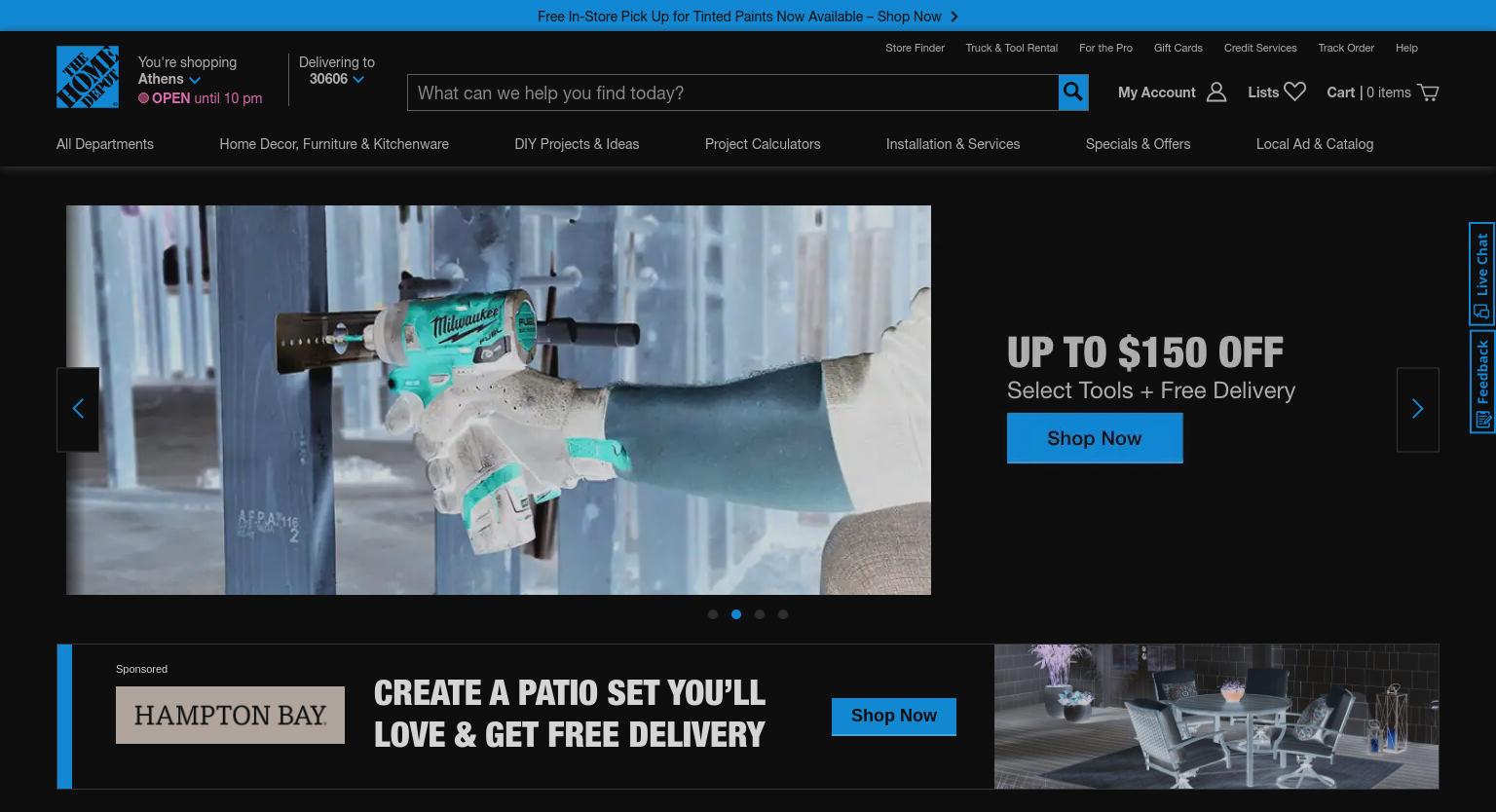The height and width of the screenshot is (812, 1496).
Task: Select fourth carousel dot
Action: point(783,614)
